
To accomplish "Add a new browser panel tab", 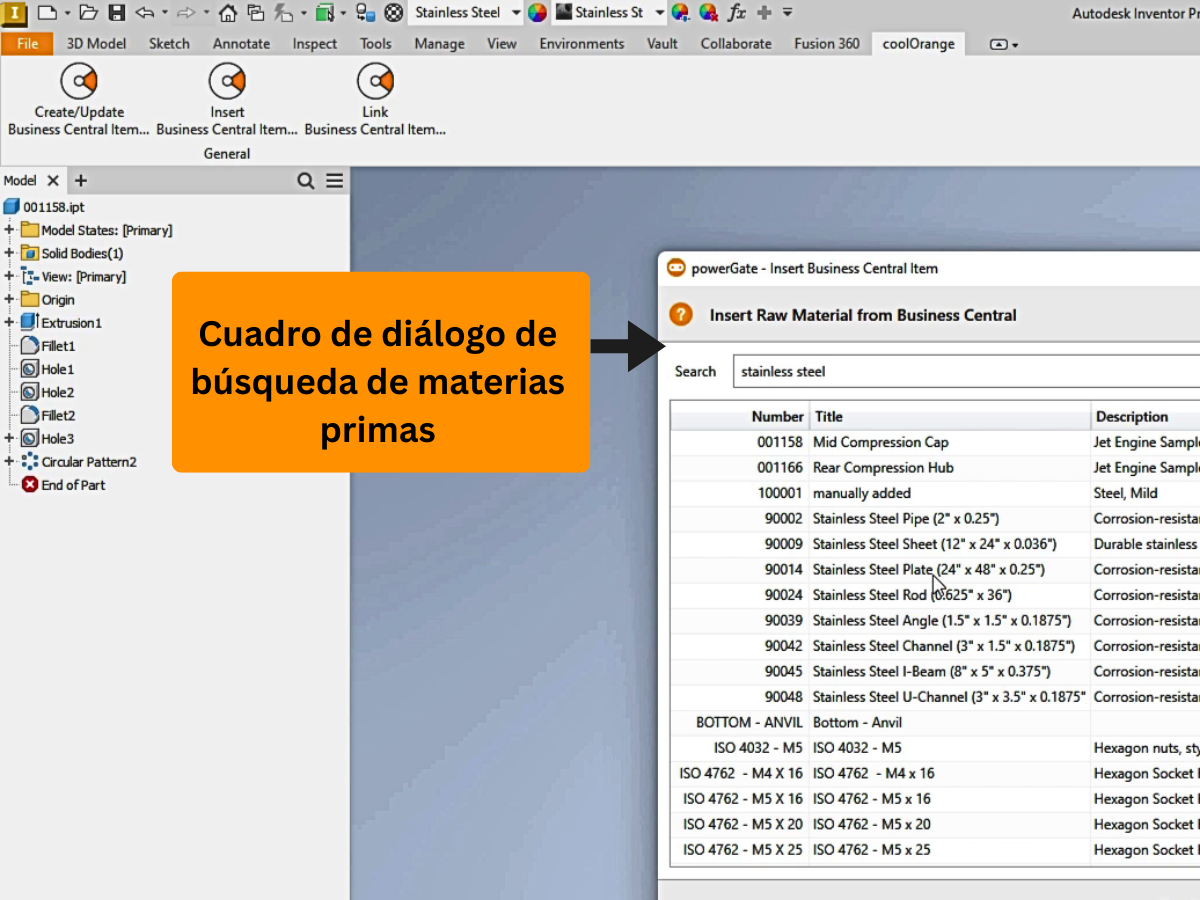I will [x=81, y=181].
